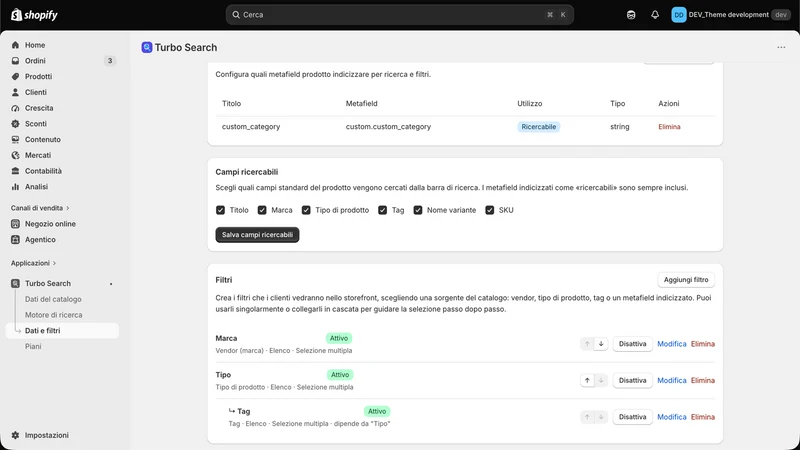Click the Ricercabile badge

pos(538,127)
